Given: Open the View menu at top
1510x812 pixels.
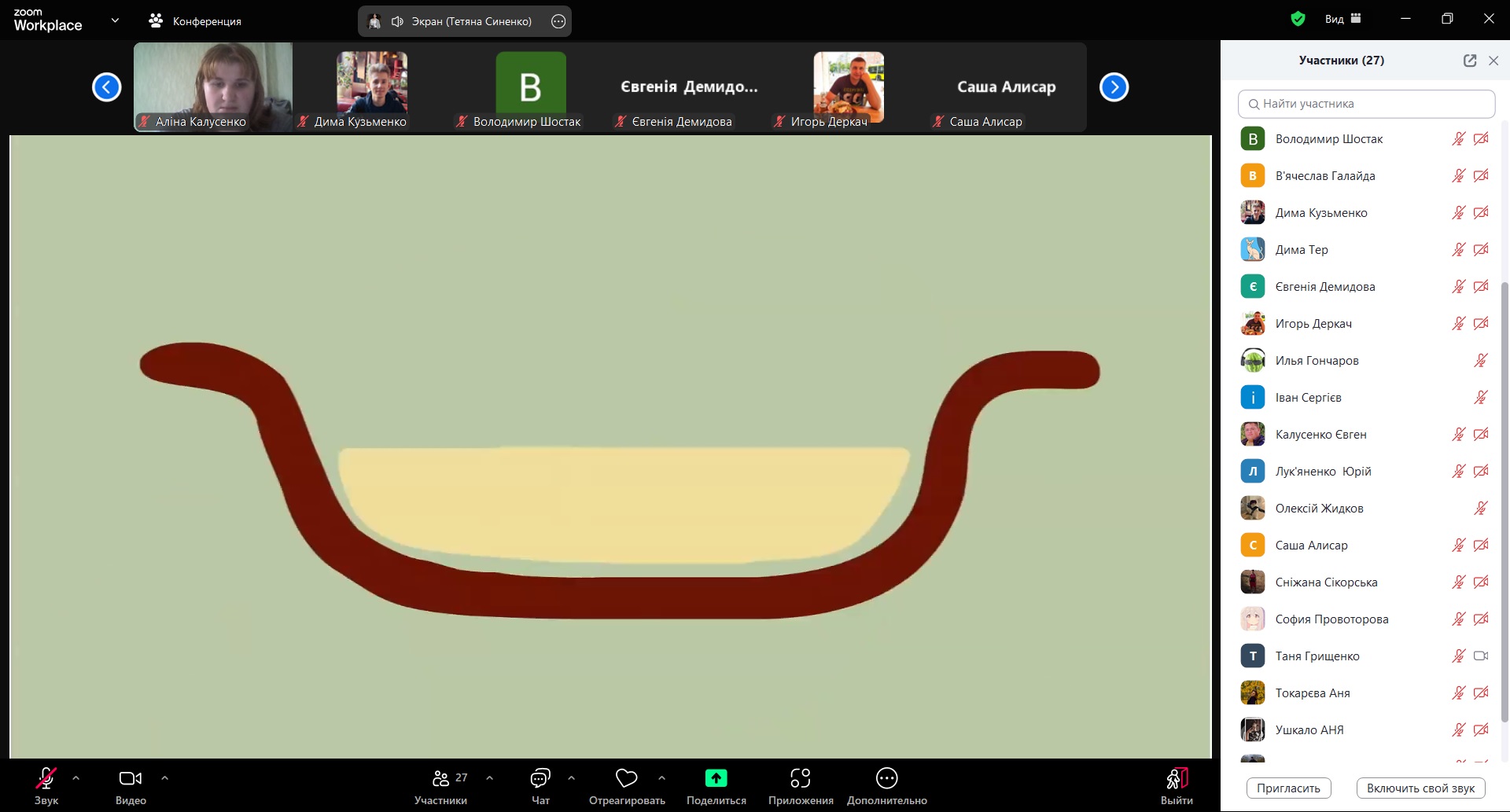Looking at the screenshot, I should pos(1342,19).
